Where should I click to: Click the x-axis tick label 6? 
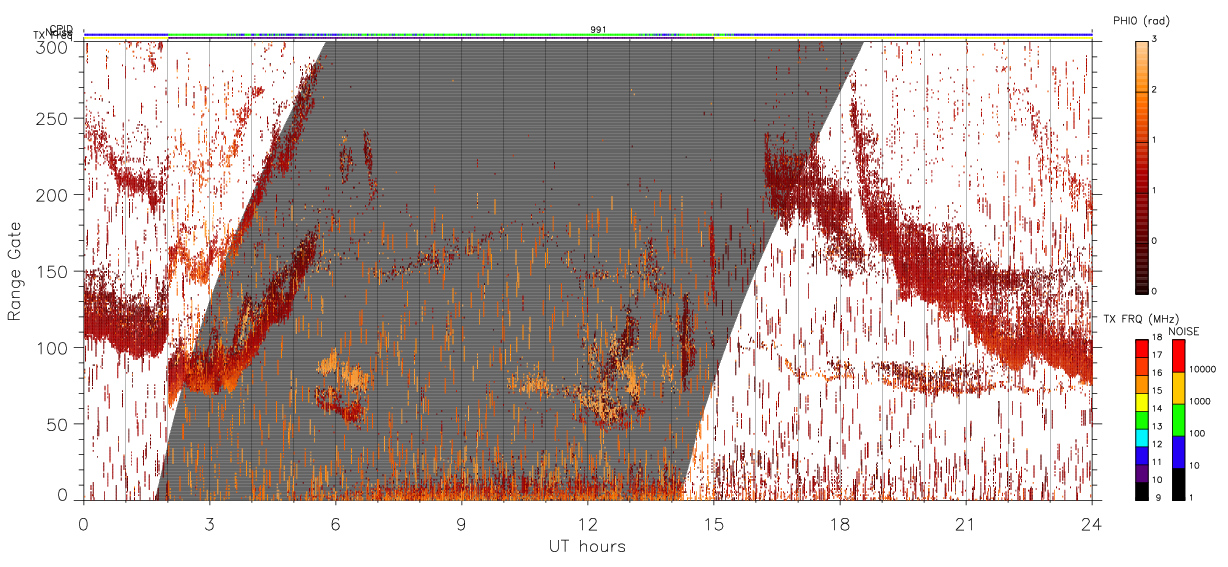(x=335, y=523)
